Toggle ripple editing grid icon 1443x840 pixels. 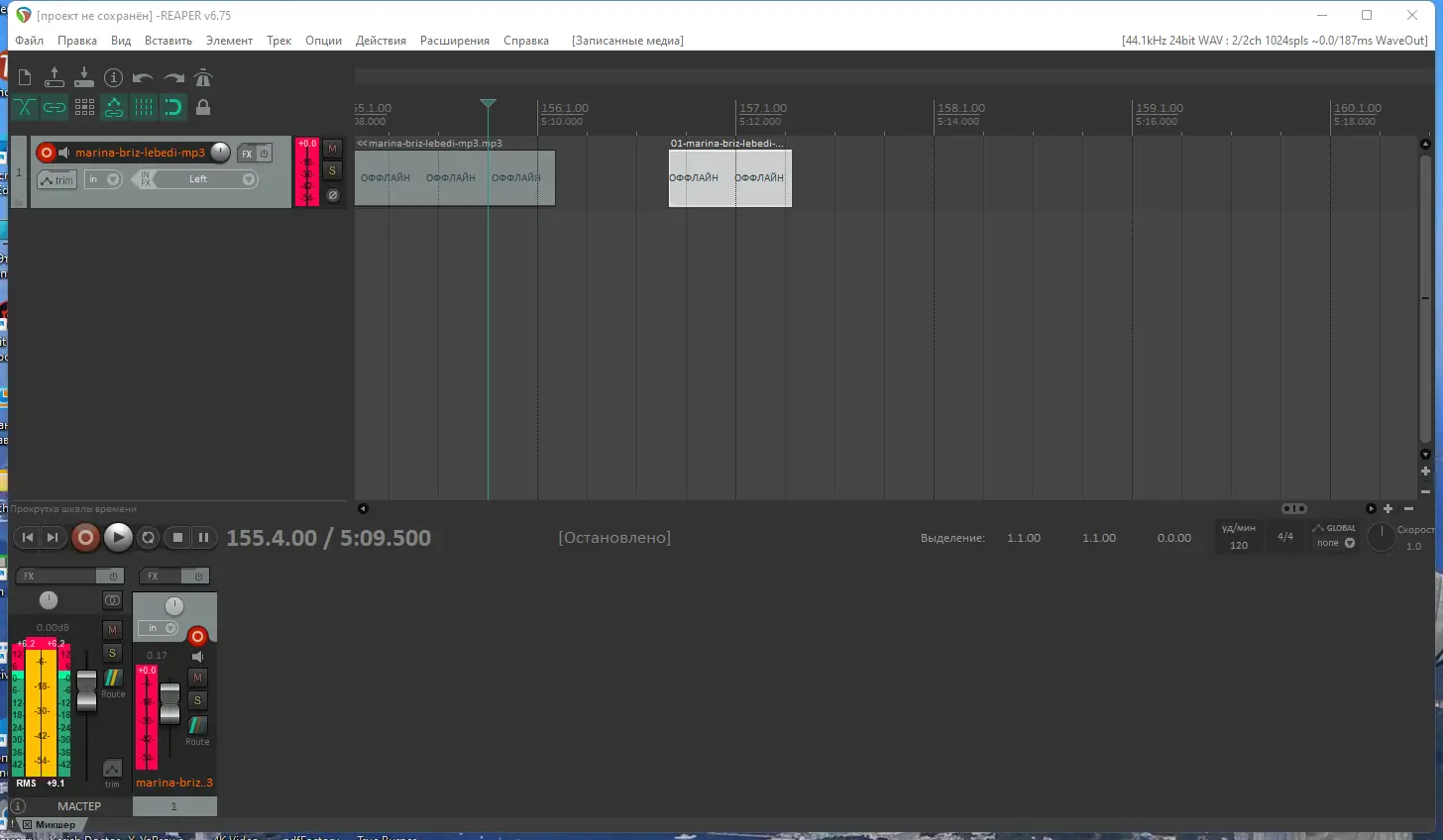(84, 107)
